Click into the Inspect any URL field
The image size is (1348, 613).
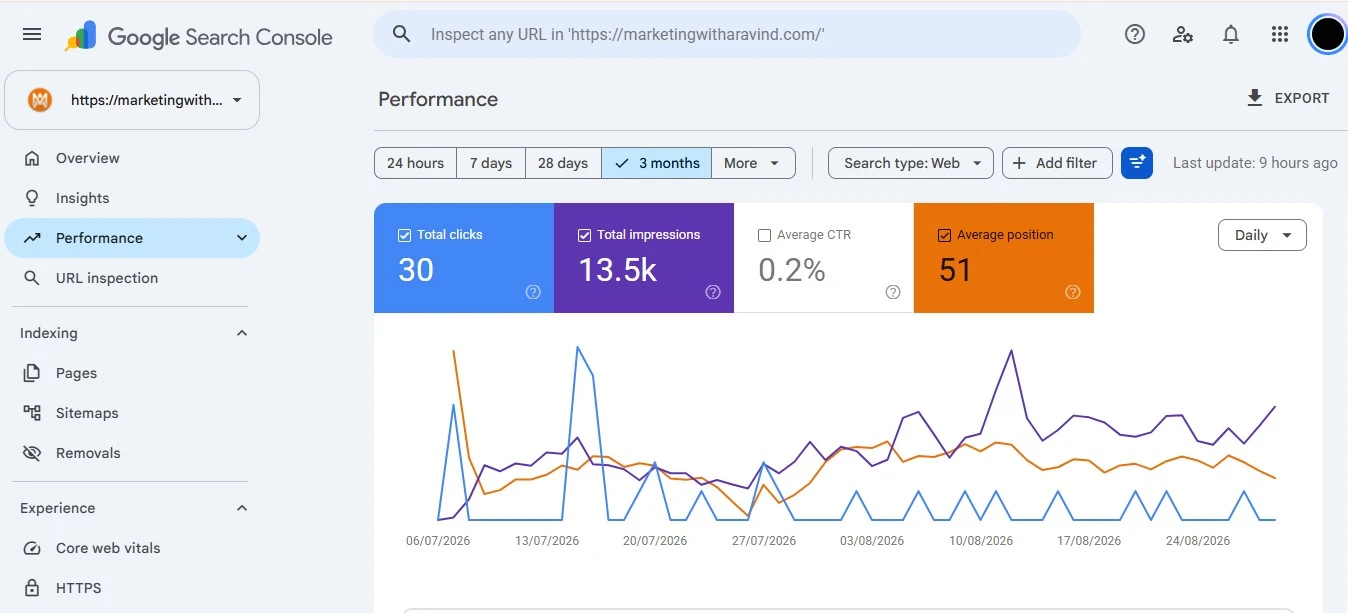click(x=727, y=34)
